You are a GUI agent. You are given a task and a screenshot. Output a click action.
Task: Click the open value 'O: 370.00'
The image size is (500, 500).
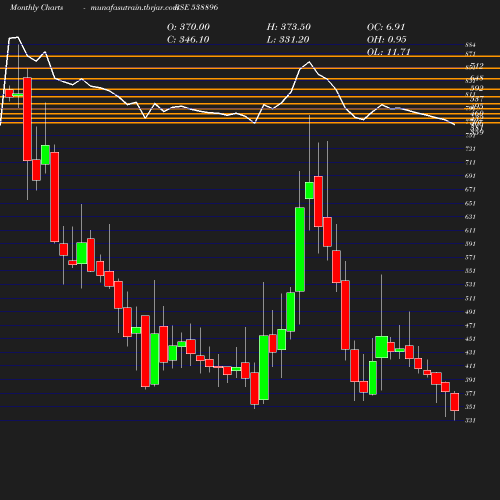tap(188, 27)
